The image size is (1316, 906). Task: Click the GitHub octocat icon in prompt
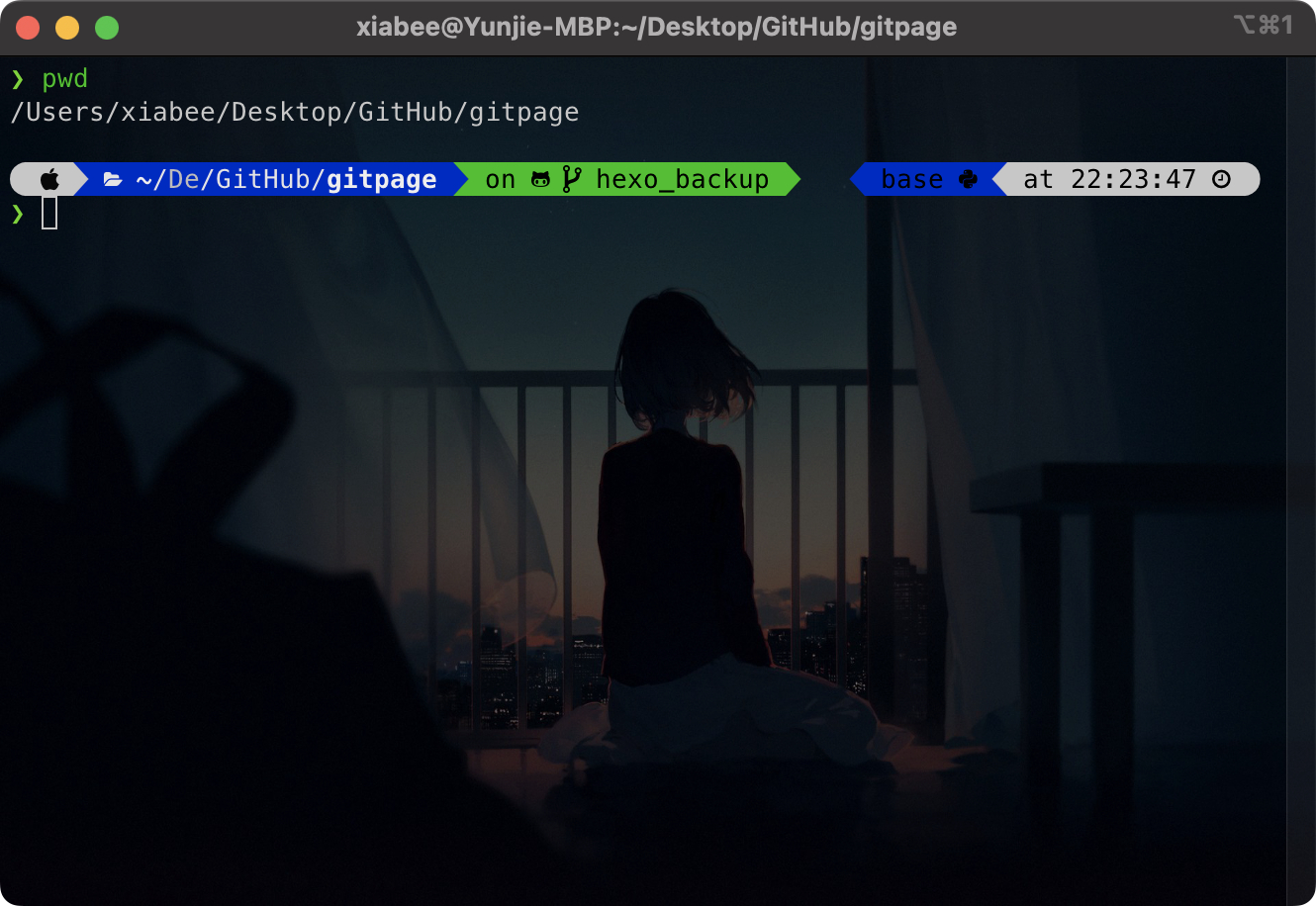pyautogui.click(x=540, y=179)
